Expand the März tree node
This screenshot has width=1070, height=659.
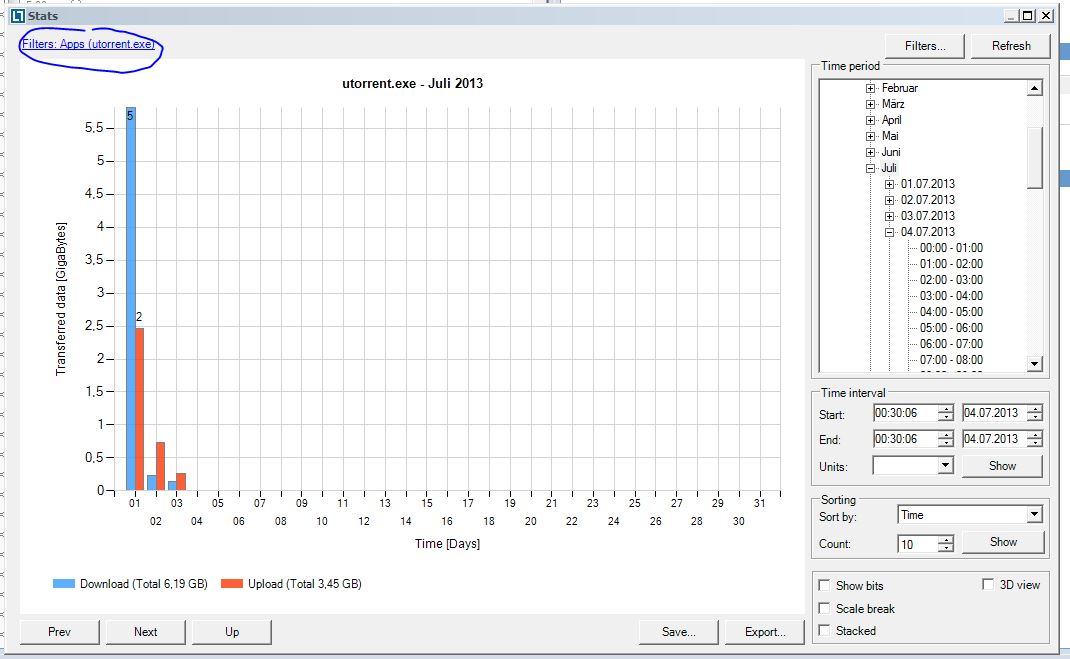coord(870,104)
